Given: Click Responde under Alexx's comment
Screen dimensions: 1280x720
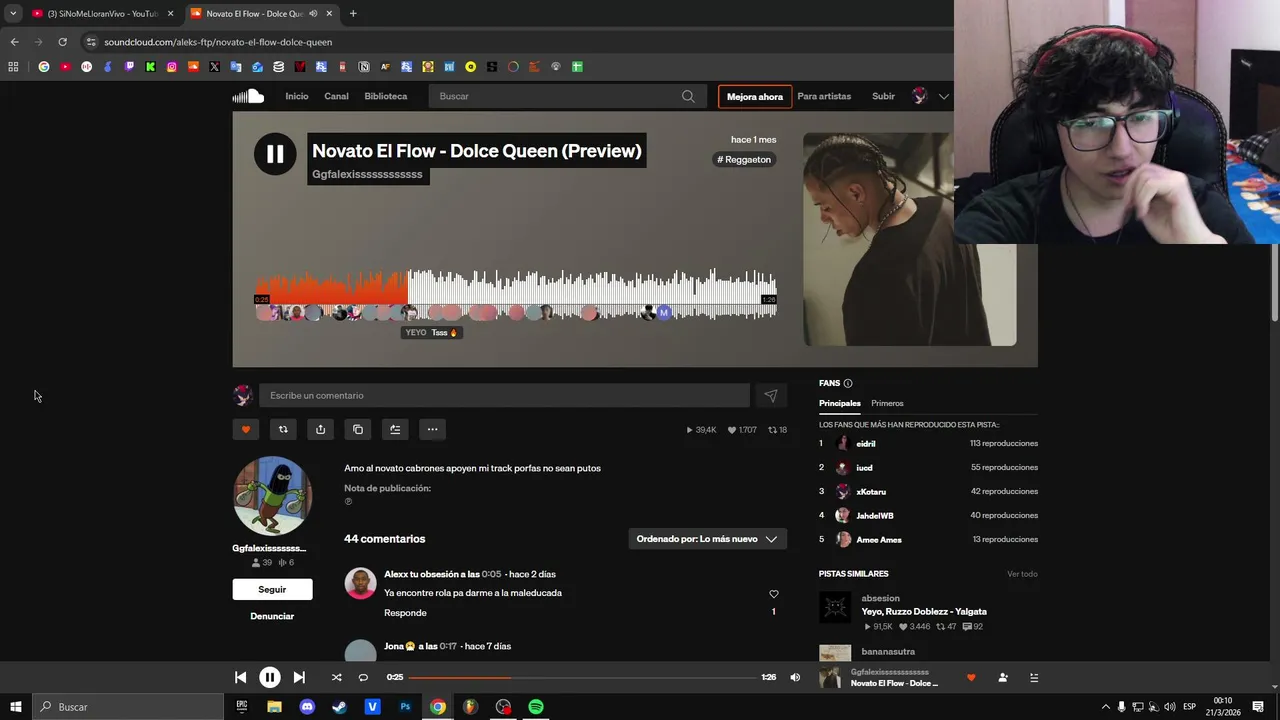Looking at the screenshot, I should (405, 613).
